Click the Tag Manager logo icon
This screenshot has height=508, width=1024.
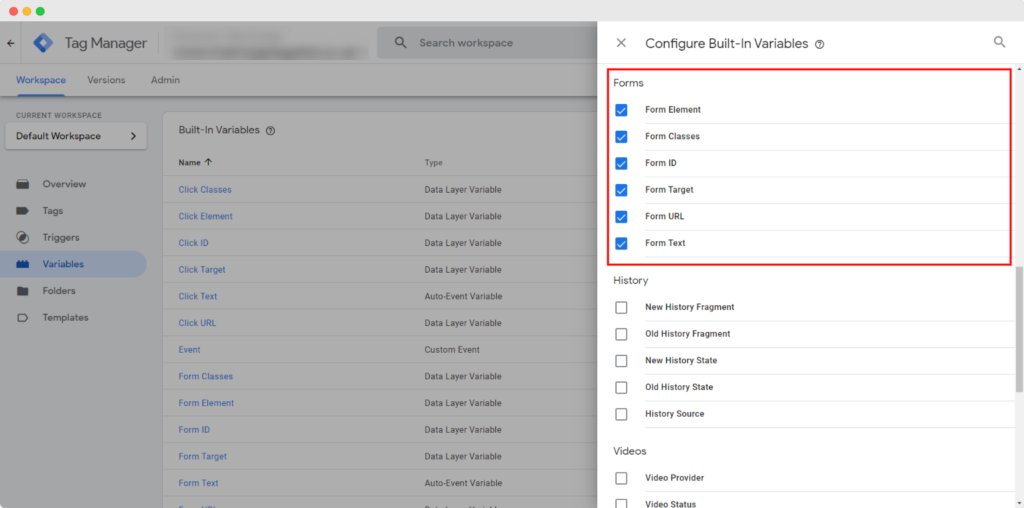(x=44, y=43)
